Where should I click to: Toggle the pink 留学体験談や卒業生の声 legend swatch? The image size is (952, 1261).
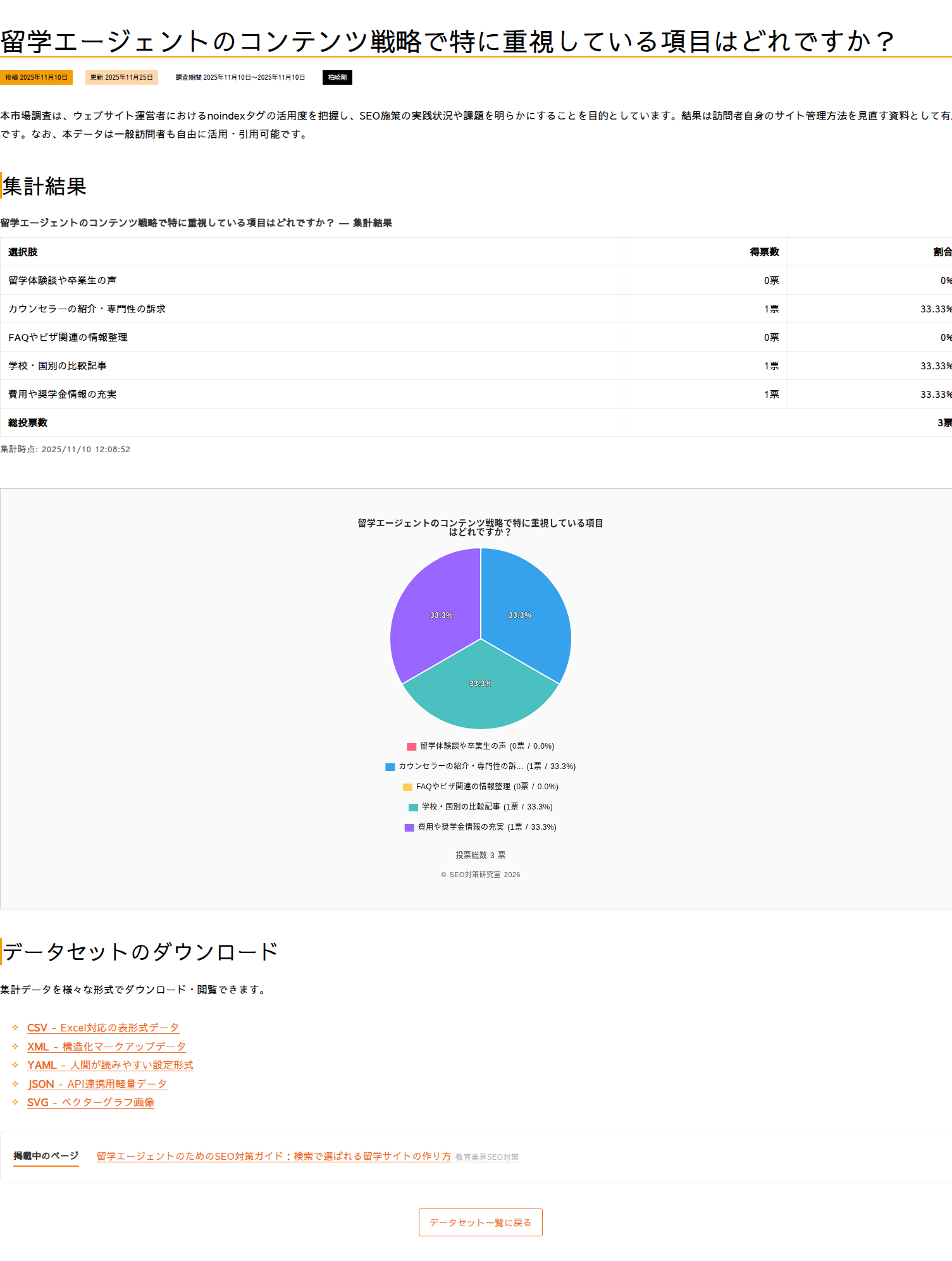411,746
